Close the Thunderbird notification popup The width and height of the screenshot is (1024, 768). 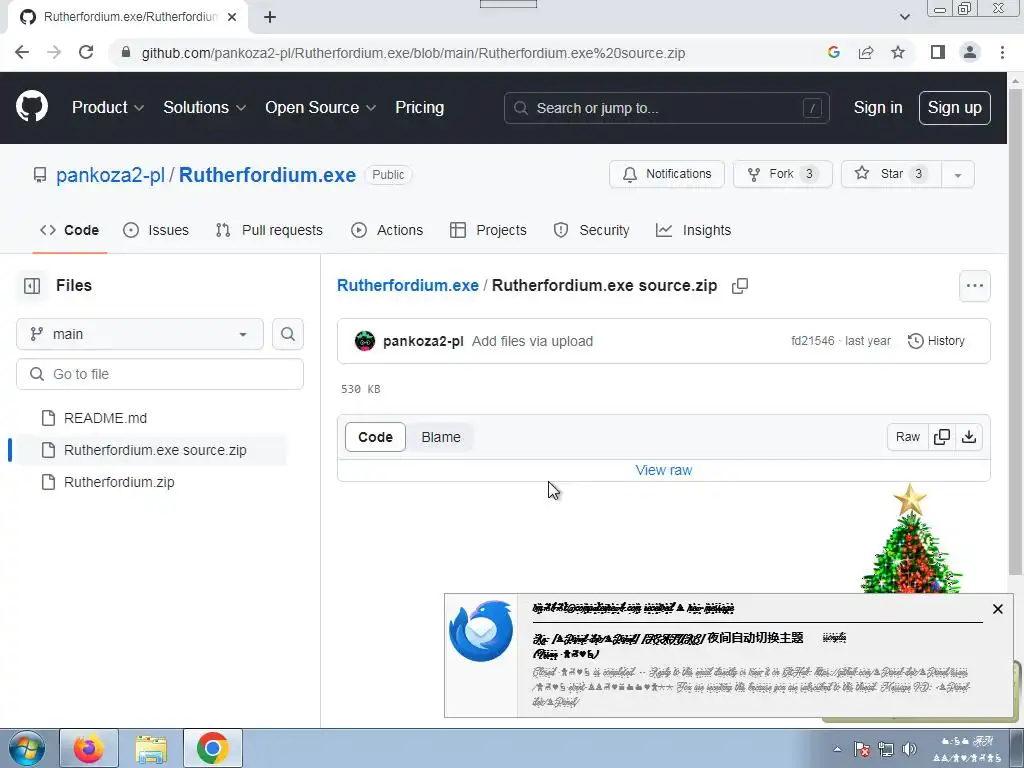997,609
